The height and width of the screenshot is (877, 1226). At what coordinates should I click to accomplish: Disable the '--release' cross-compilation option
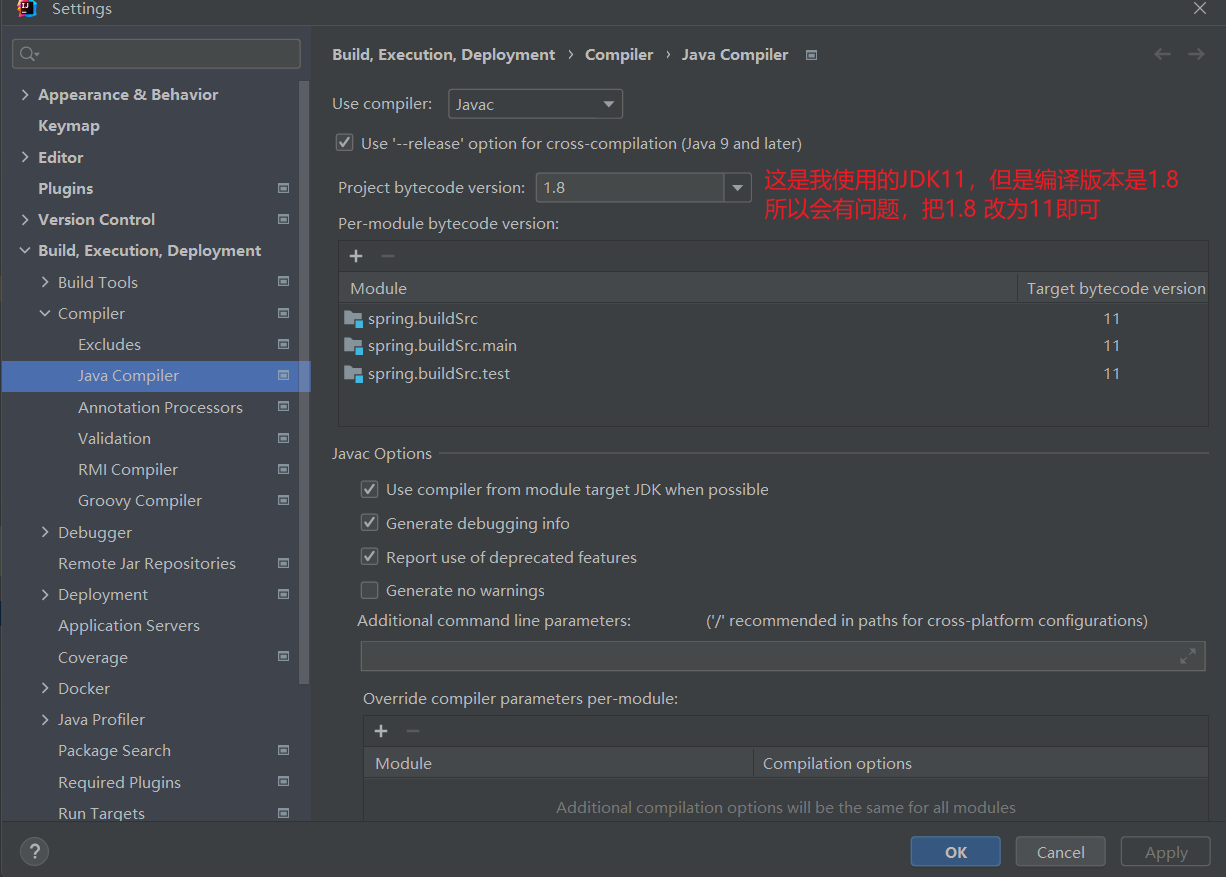(x=345, y=144)
